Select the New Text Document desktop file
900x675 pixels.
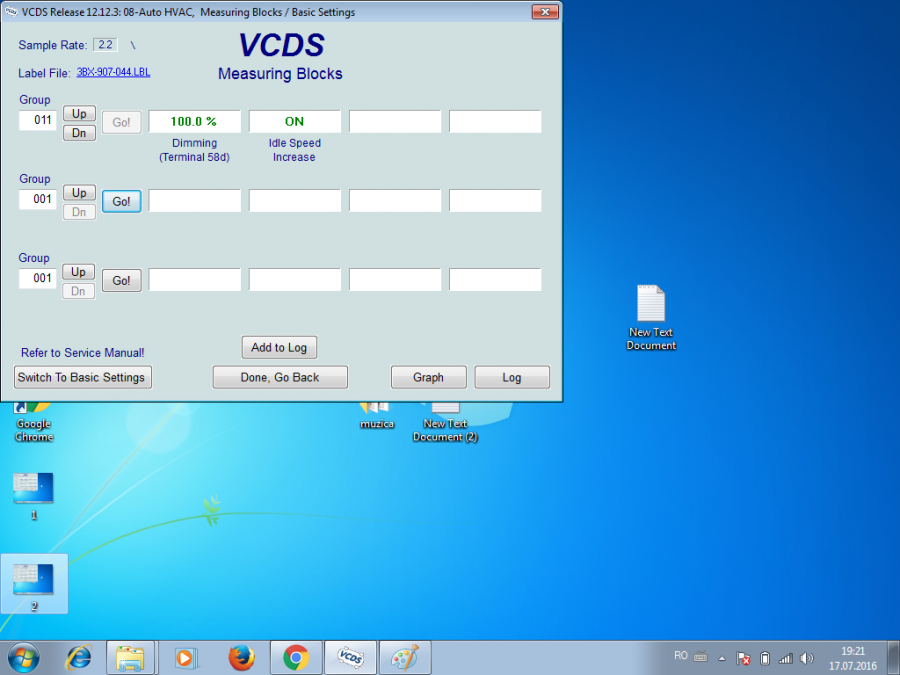tap(651, 317)
